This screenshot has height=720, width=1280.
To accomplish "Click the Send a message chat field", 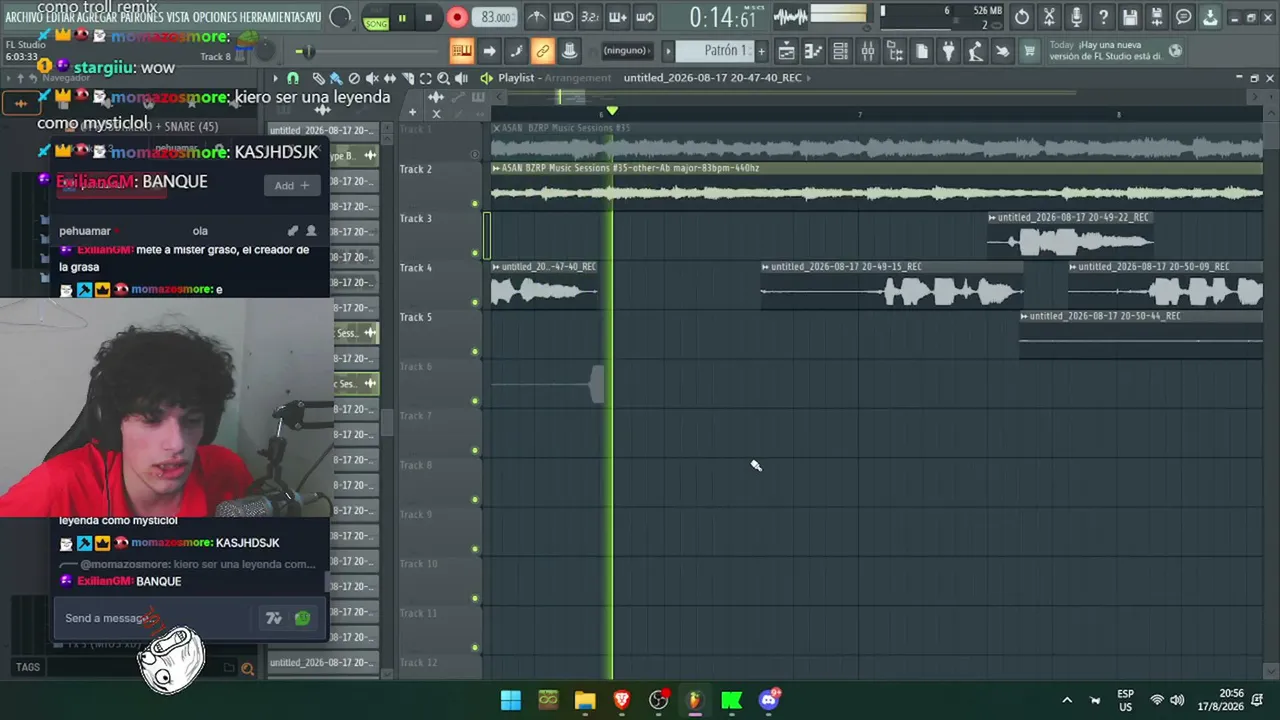I will 155,618.
